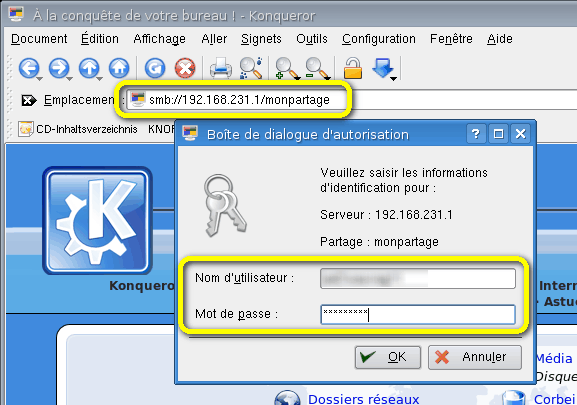Click the padlock security icon
This screenshot has height=405, width=577.
[x=353, y=68]
